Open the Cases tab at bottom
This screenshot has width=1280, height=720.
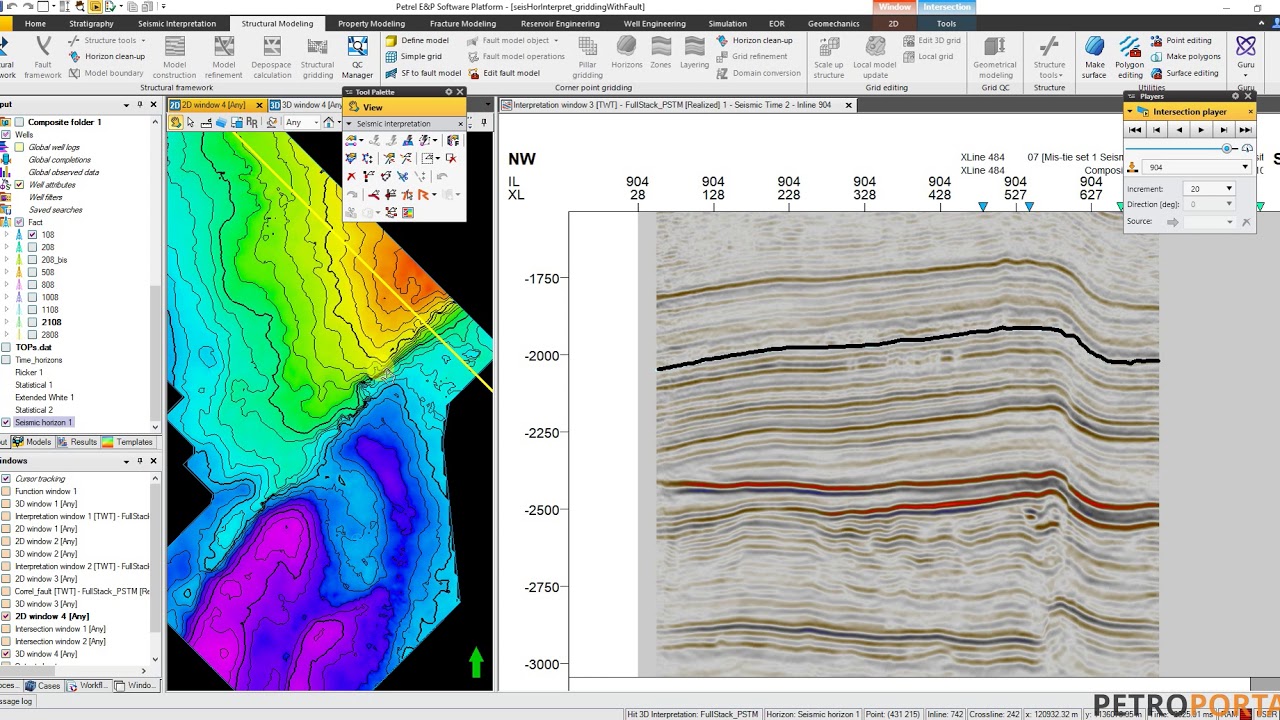tap(43, 686)
